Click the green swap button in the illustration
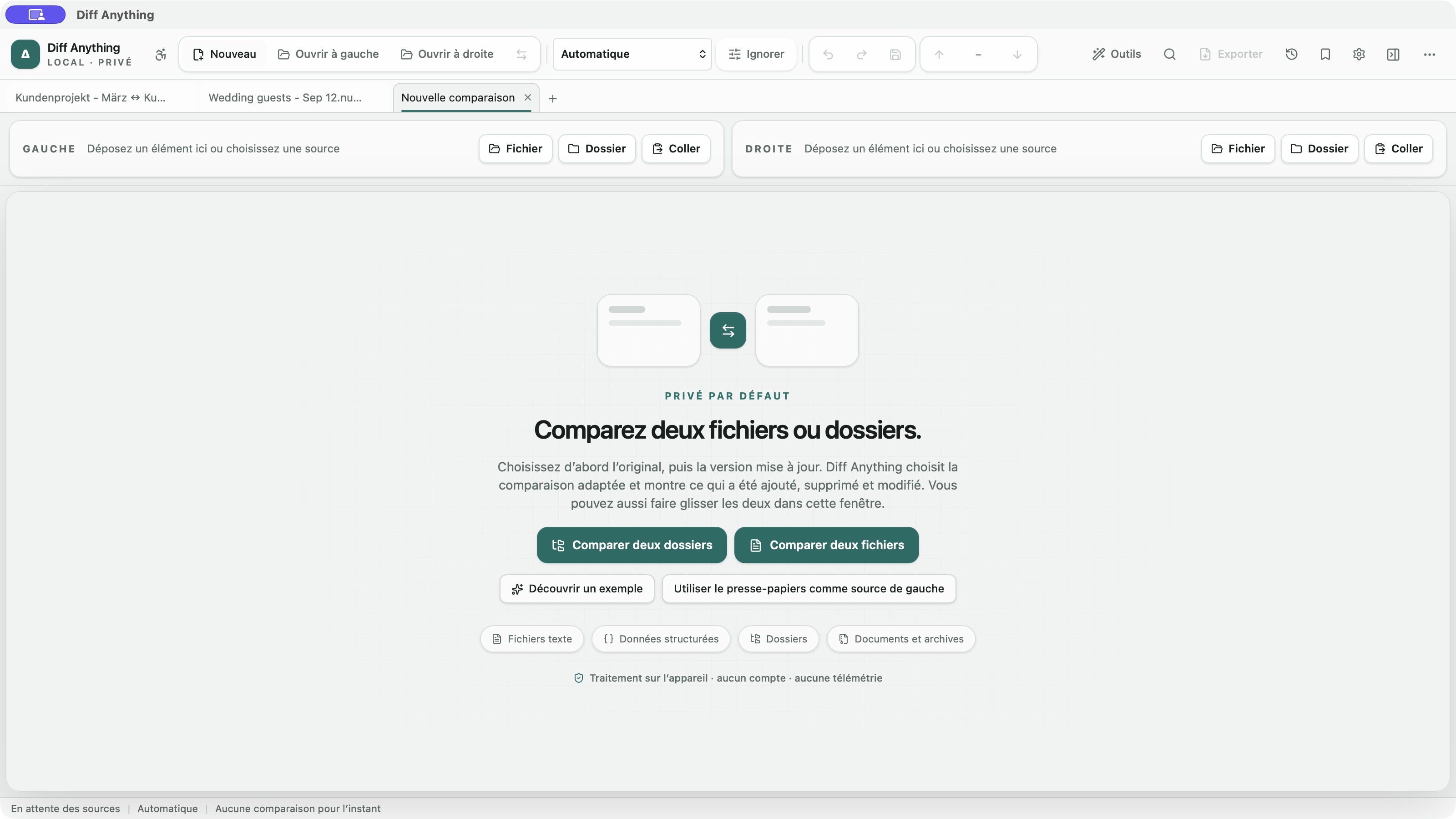 [728, 330]
